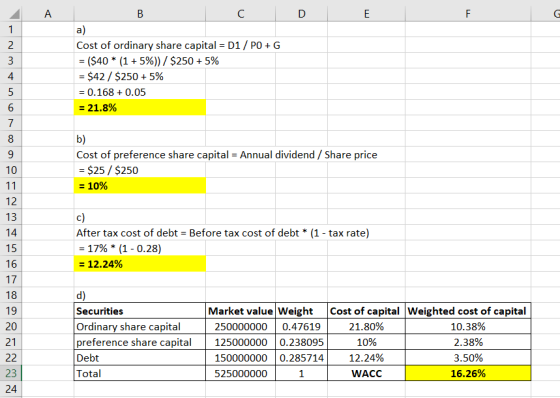Image resolution: width=560 pixels, height=398 pixels.
Task: Click weighted cost 3.50%
Action: pyautogui.click(x=468, y=358)
